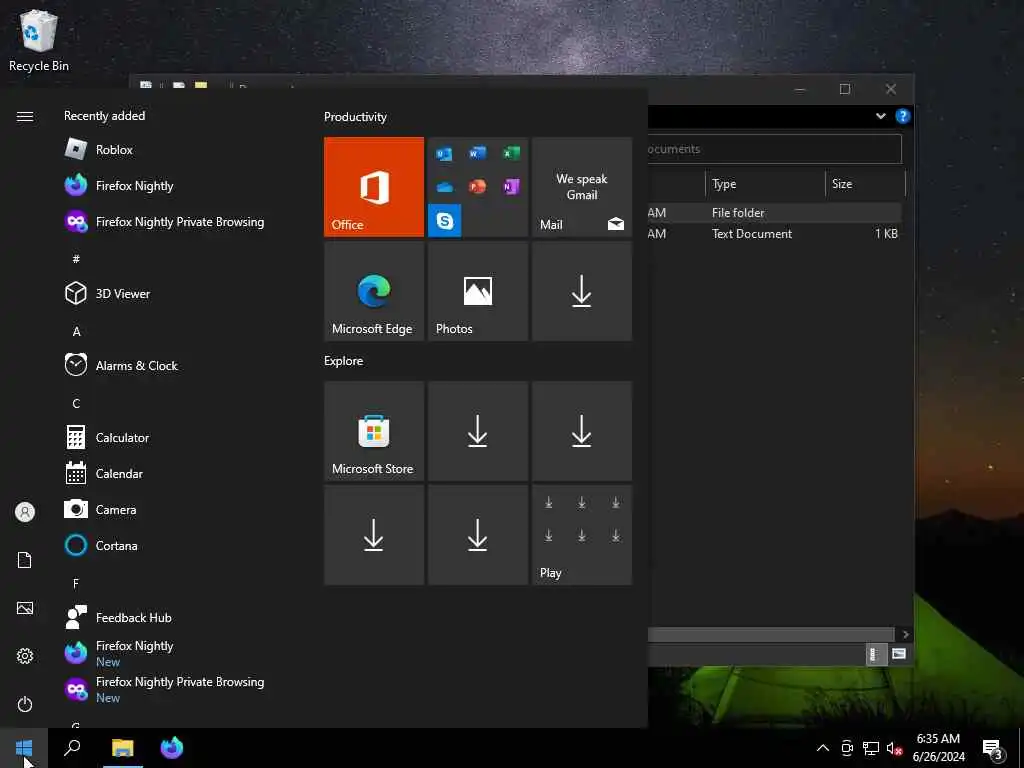This screenshot has height=768, width=1024.
Task: Click the Power button in Start
Action: pos(25,704)
